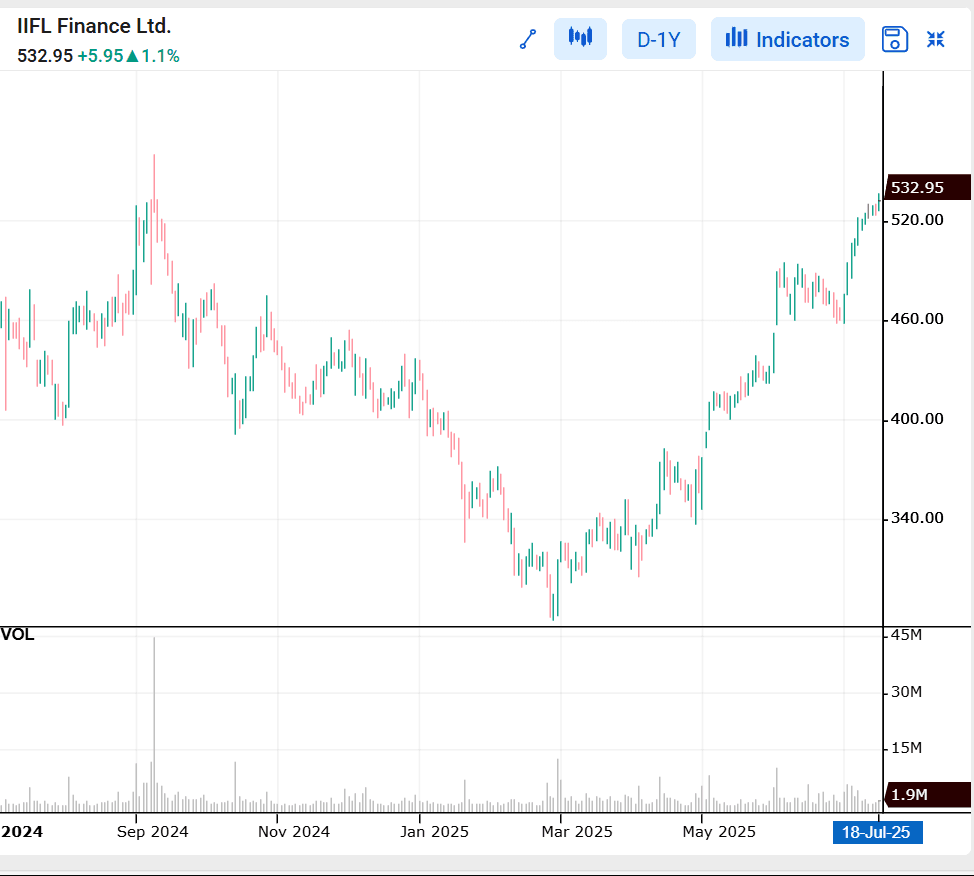Click the collapse fullscreen arrows icon
The width and height of the screenshot is (974, 876).
pos(935,39)
